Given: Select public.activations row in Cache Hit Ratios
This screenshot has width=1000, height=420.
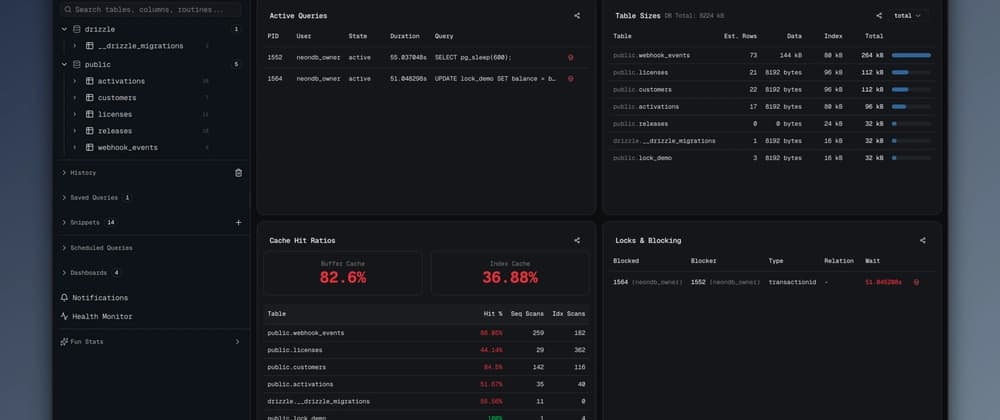Looking at the screenshot, I should (426, 384).
